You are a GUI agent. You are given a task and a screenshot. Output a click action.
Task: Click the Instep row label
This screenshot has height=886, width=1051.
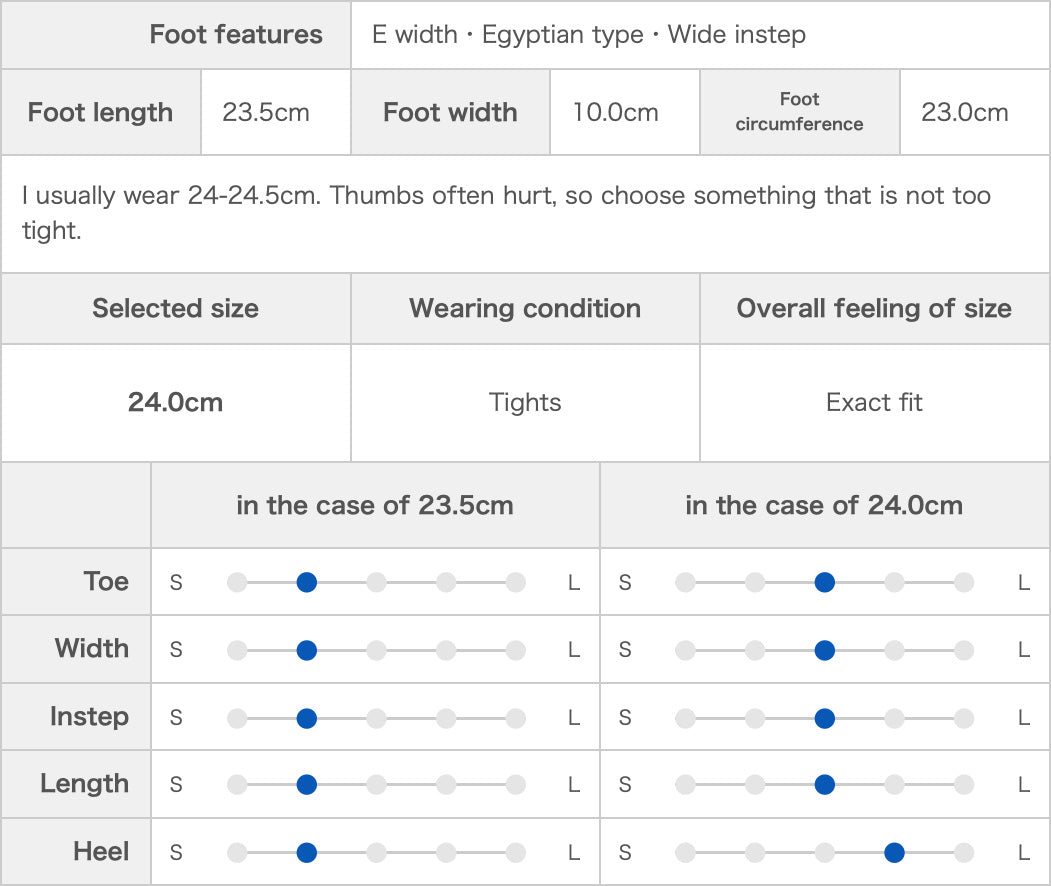pos(89,717)
